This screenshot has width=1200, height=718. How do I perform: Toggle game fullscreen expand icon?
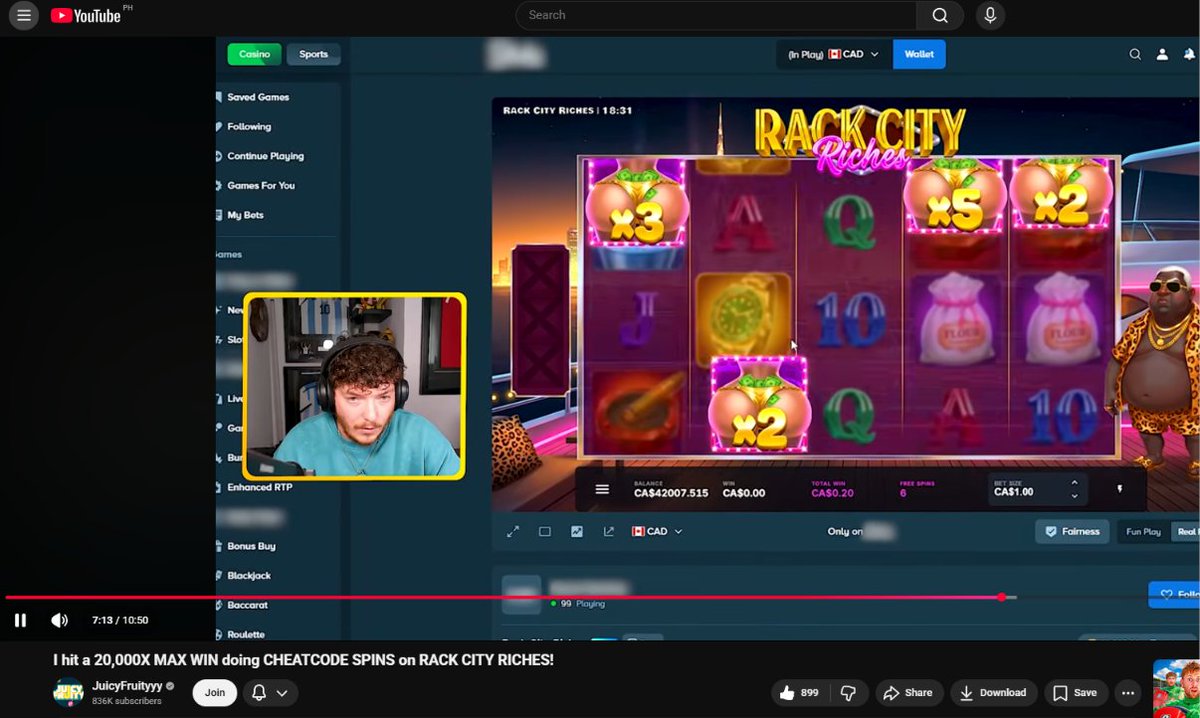513,532
